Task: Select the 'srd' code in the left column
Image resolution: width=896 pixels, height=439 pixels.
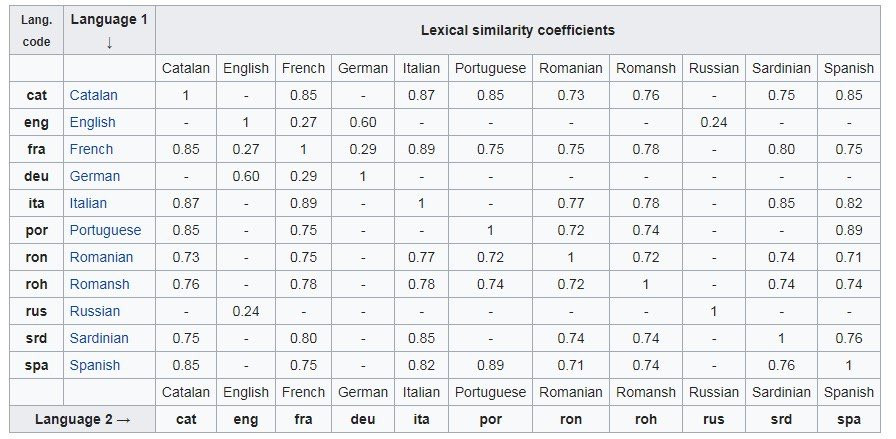Action: 35,339
